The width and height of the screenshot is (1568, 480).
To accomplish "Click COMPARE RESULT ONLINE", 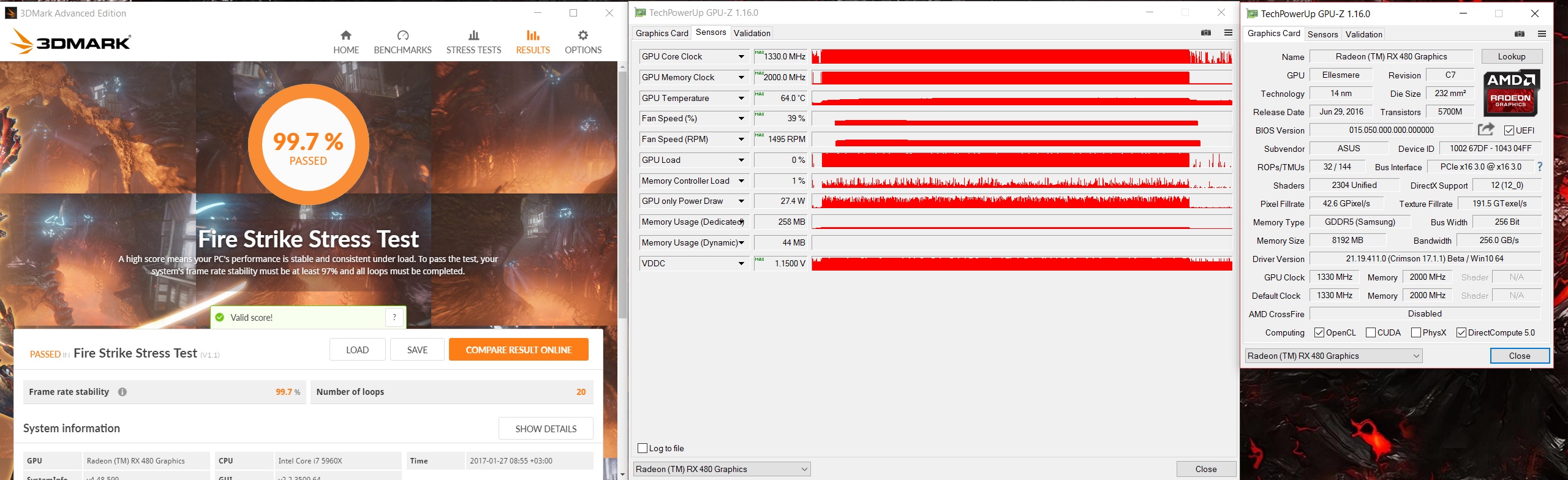I will 519,350.
